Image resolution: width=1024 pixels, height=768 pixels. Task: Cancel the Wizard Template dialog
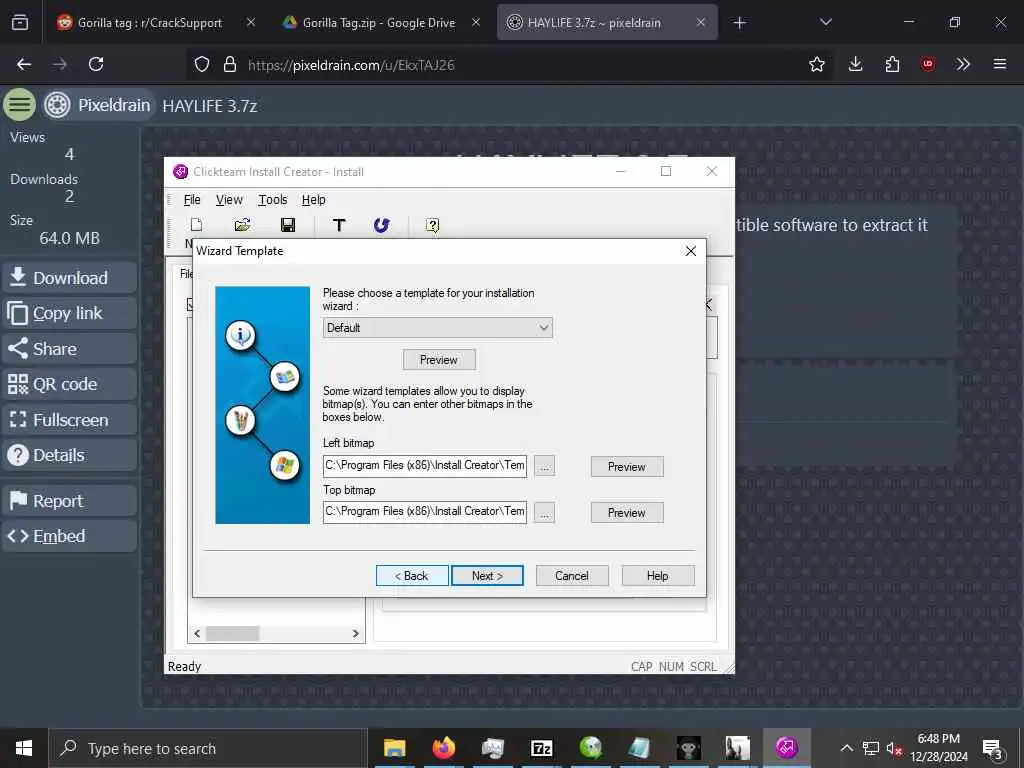click(x=572, y=576)
